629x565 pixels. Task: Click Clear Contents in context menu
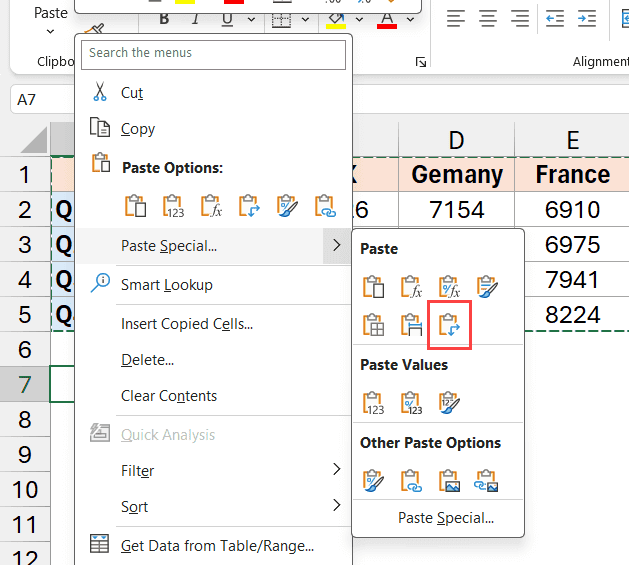pos(169,396)
